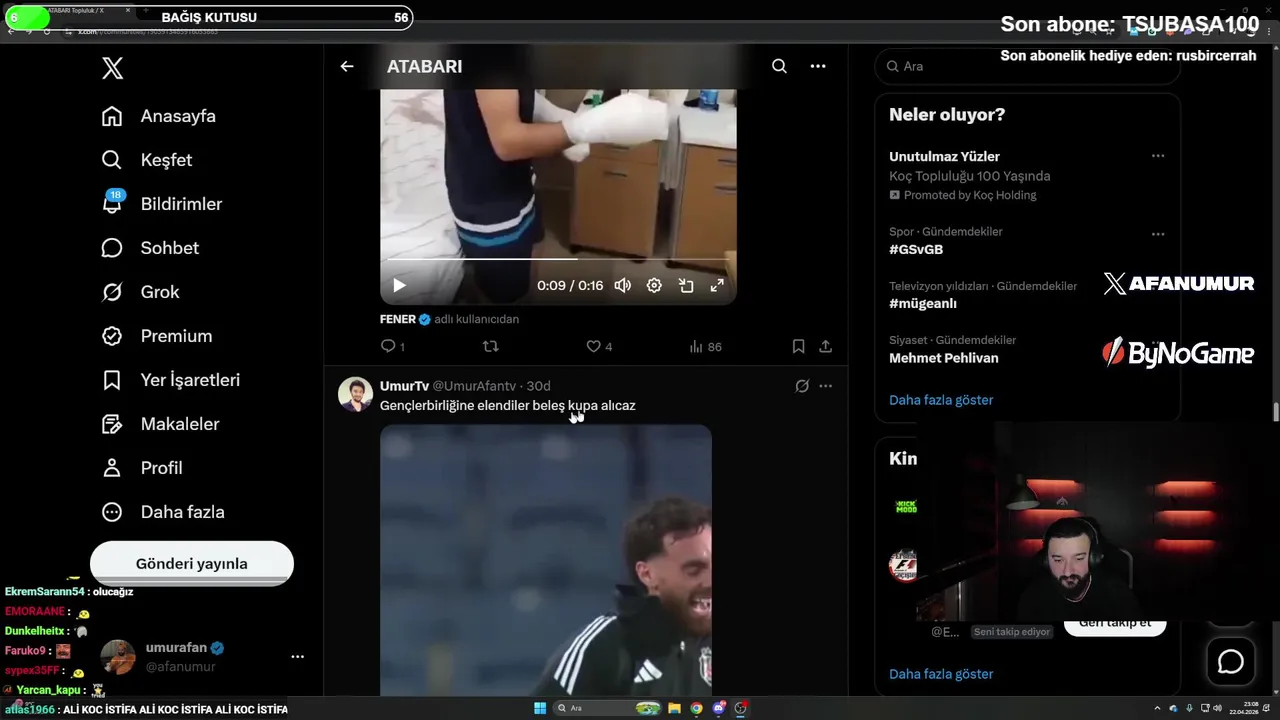Viewport: 1280px width, 720px height.
Task: Open #GSvGB trending topic
Action: [916, 250]
